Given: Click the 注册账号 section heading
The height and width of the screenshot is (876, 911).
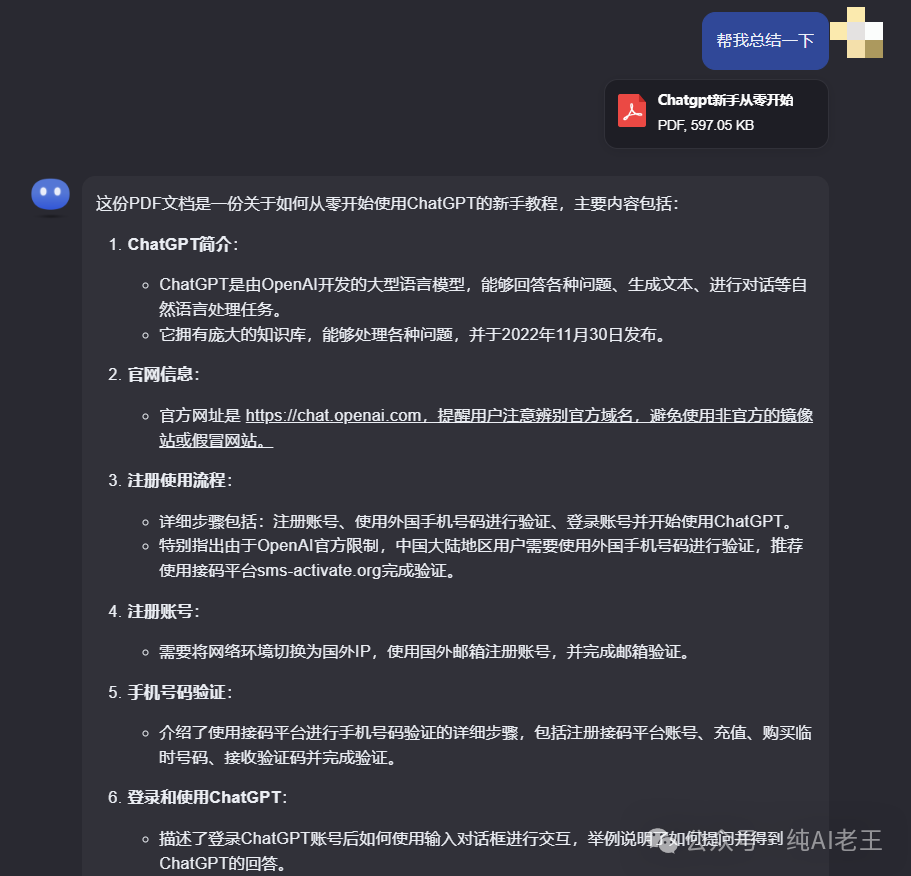Looking at the screenshot, I should pos(160,611).
